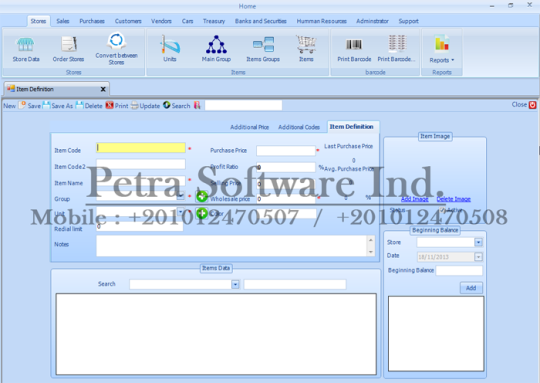Click Add button under Beginning Balance
540x383 pixels.
pos(471,288)
